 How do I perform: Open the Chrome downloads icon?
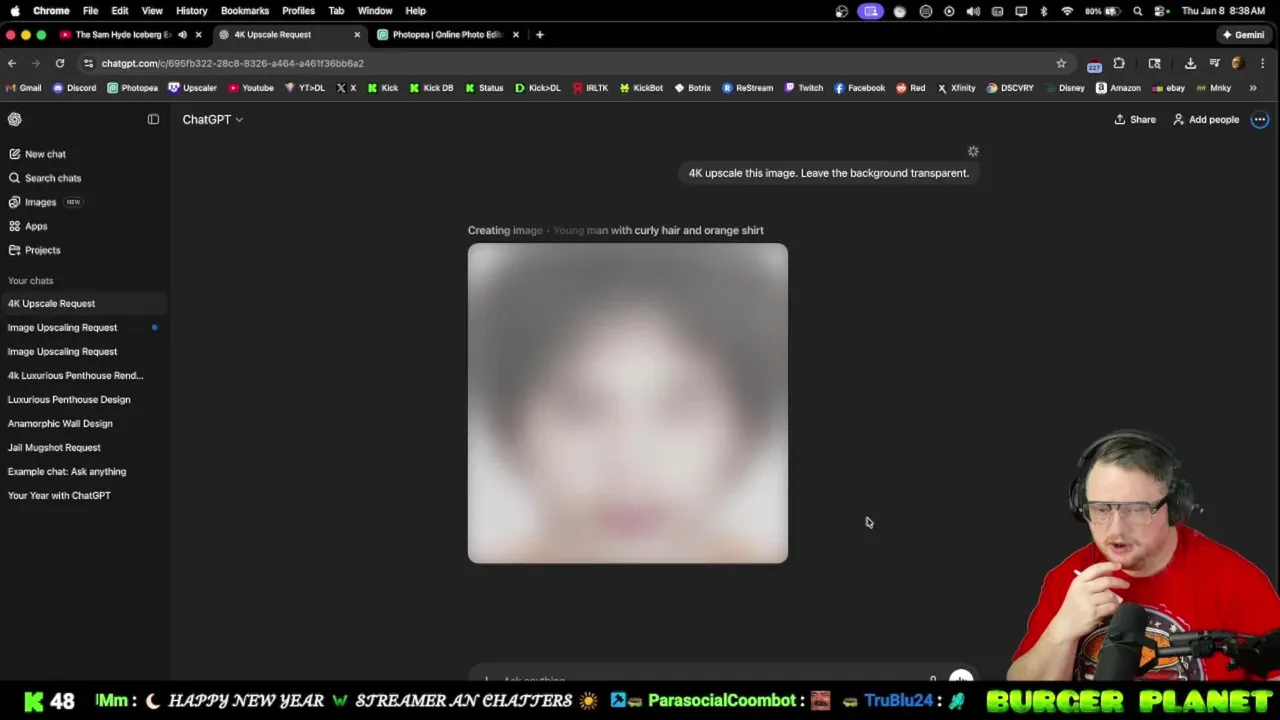[x=1190, y=63]
